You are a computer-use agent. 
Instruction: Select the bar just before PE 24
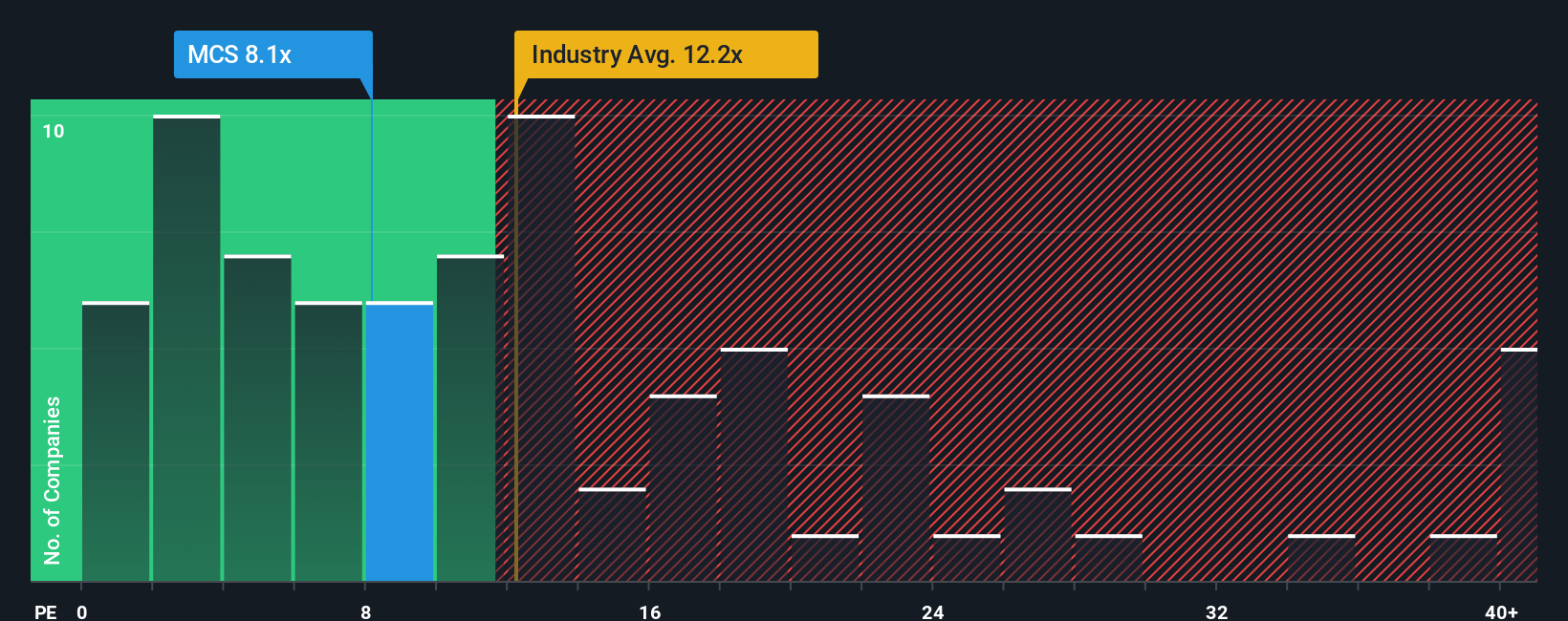(896, 488)
